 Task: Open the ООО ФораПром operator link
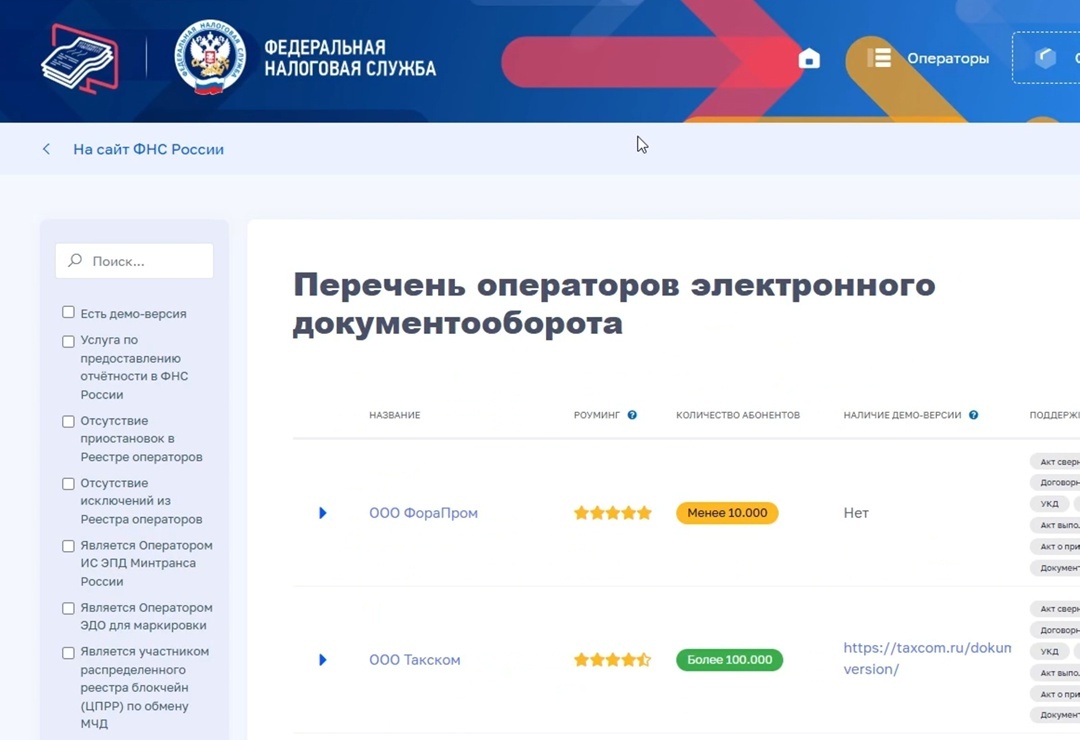[x=424, y=513]
